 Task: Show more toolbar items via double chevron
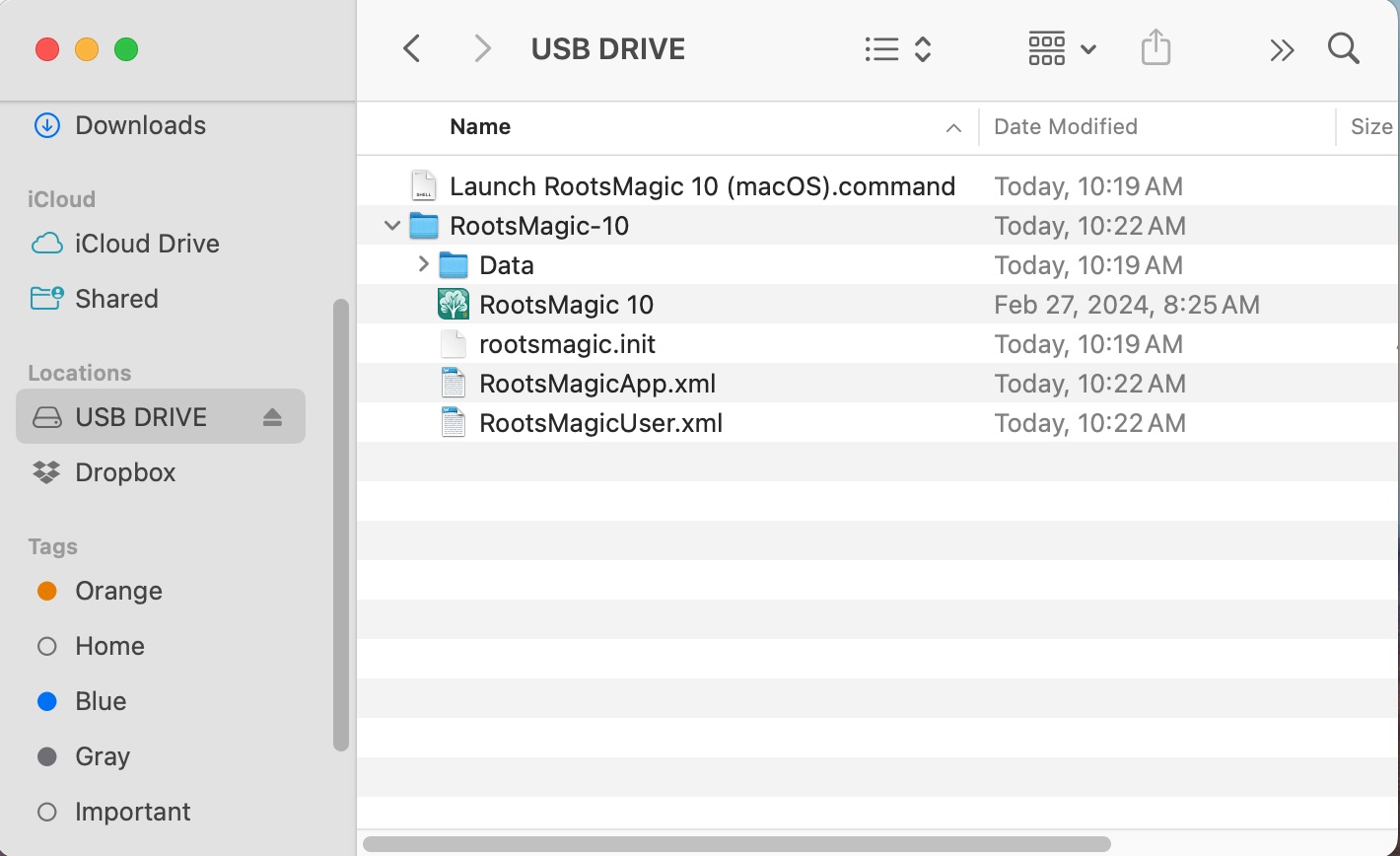click(1282, 49)
